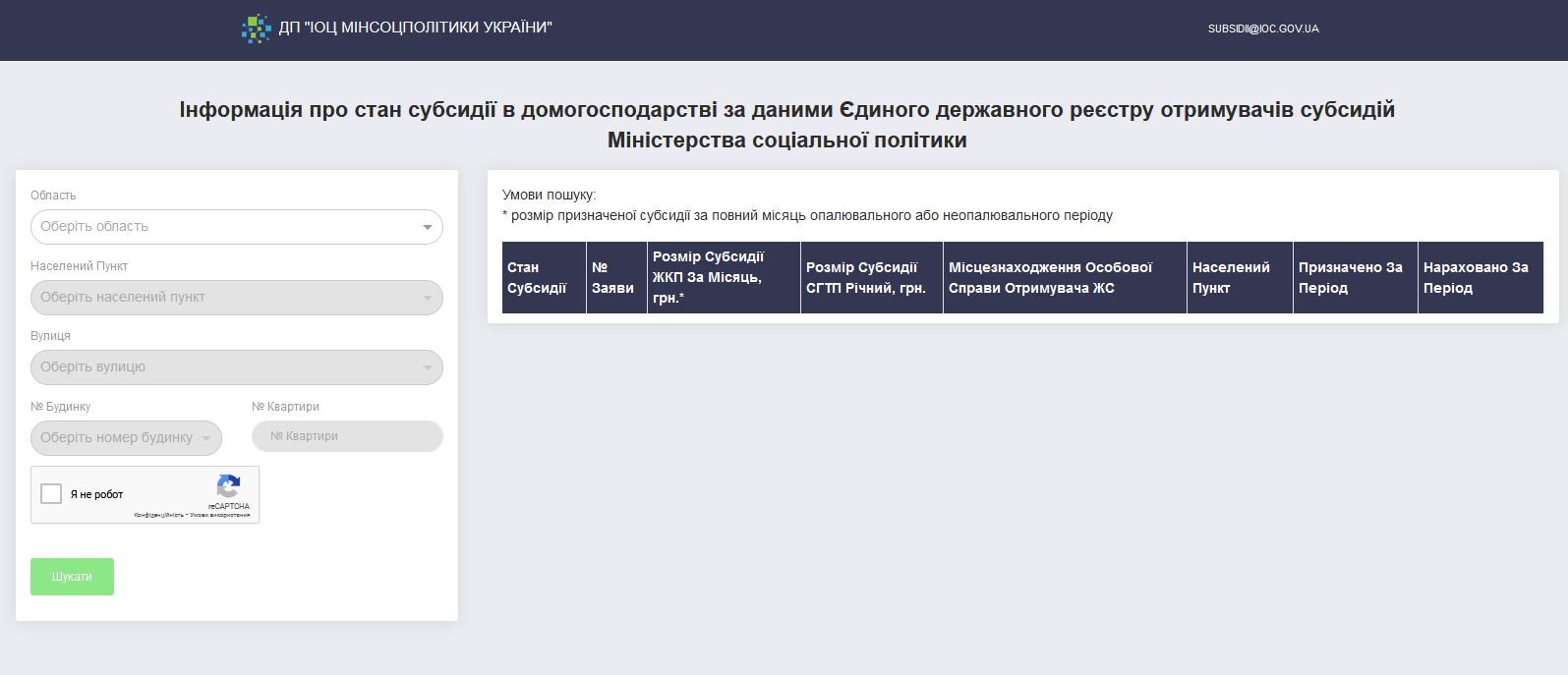Screen dimensions: 1568x675
Task: Click the "№ Заяви" column header
Action: click(615, 278)
